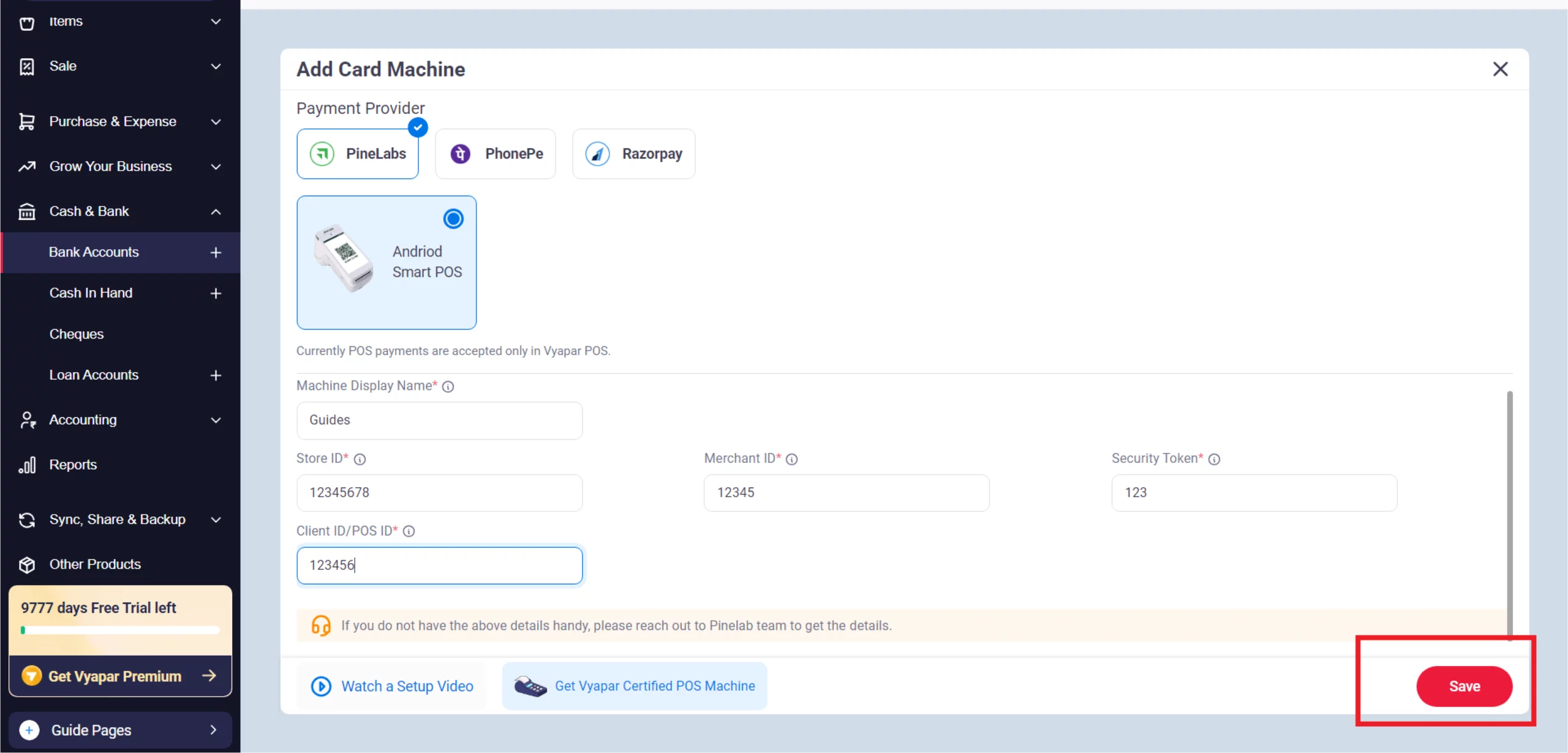The image size is (1568, 753).
Task: Focus the Client ID/POS ID input field
Action: [439, 565]
